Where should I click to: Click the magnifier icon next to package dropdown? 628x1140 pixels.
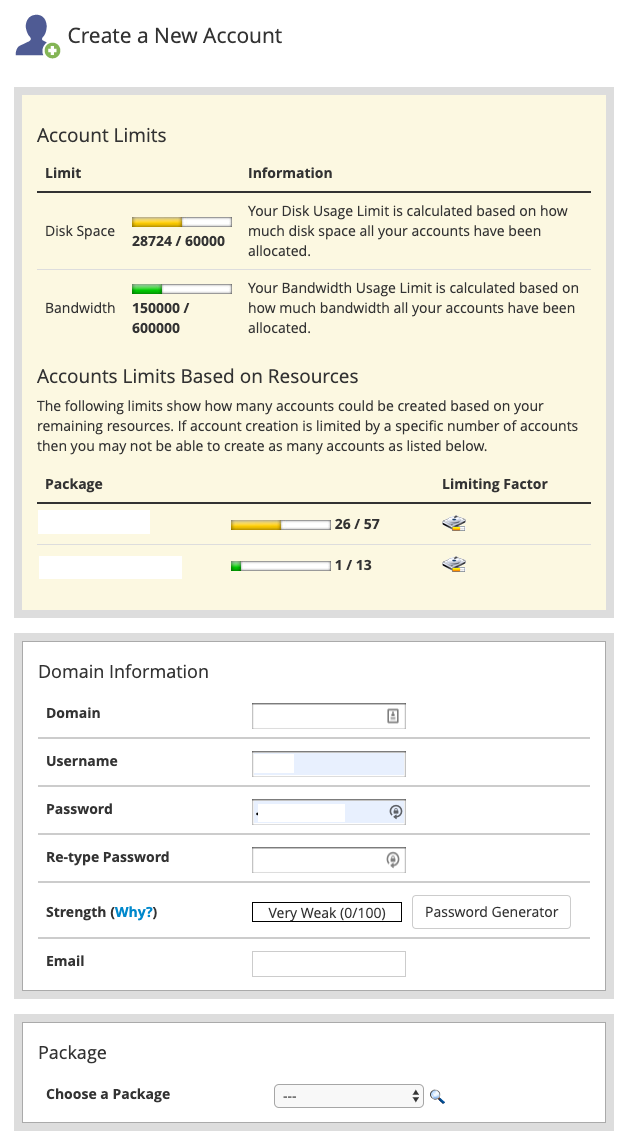(x=437, y=1096)
